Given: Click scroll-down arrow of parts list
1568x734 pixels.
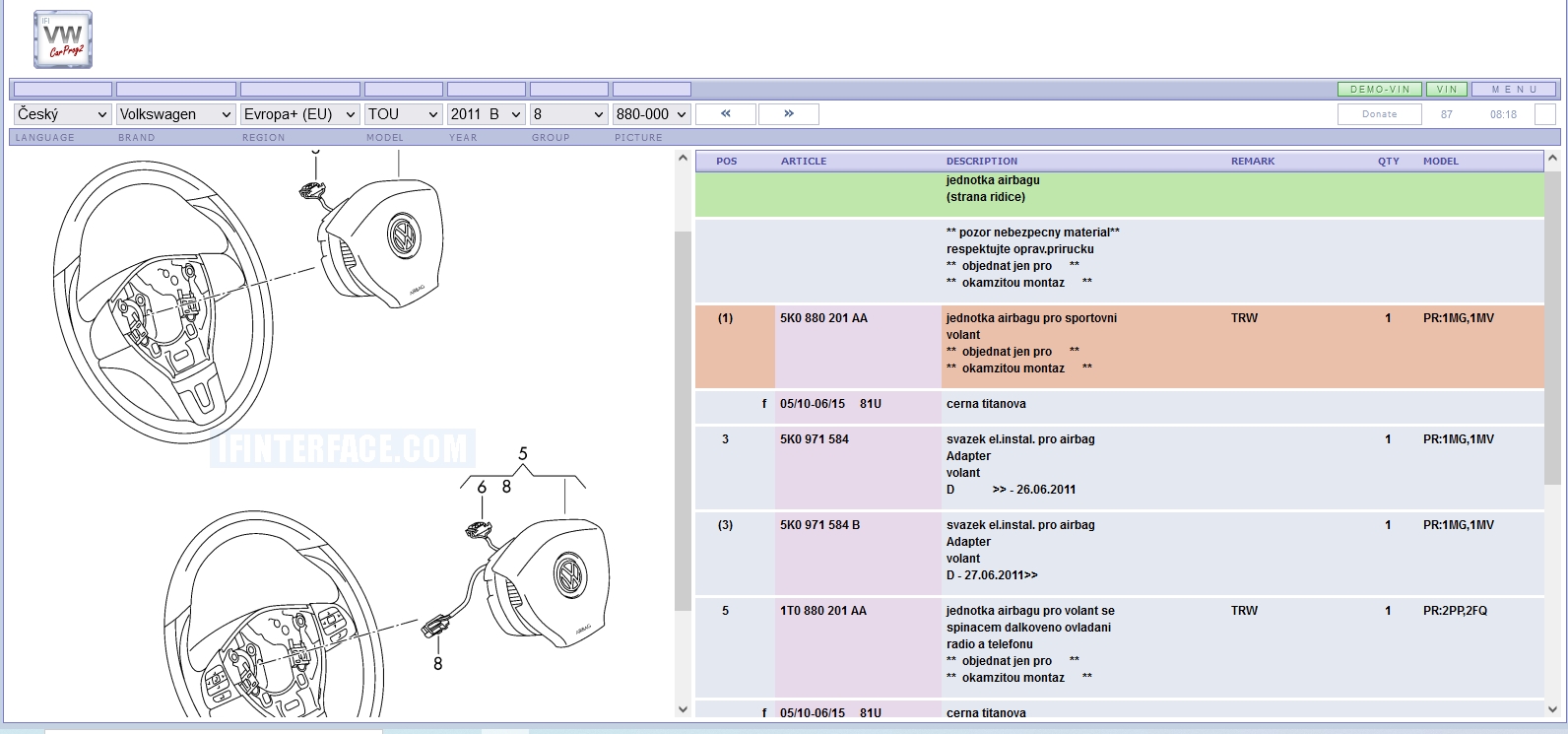Looking at the screenshot, I should click(1553, 709).
